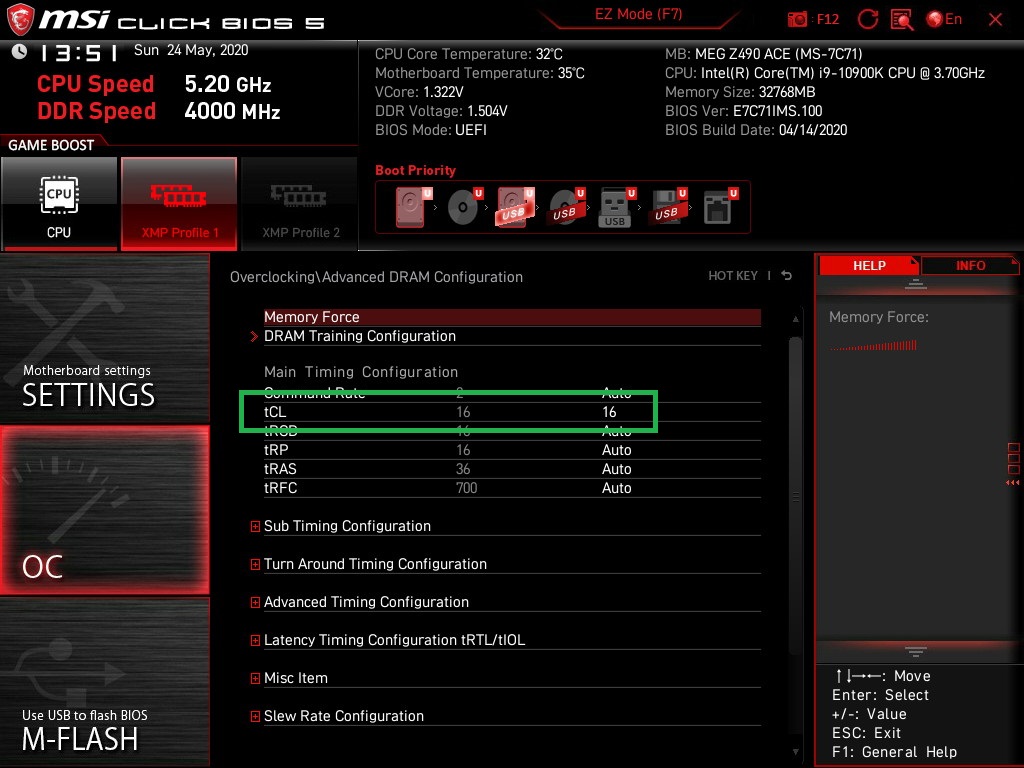This screenshot has width=1024, height=768.
Task: Click the Memory Size 32768MB line
Action: tap(740, 92)
